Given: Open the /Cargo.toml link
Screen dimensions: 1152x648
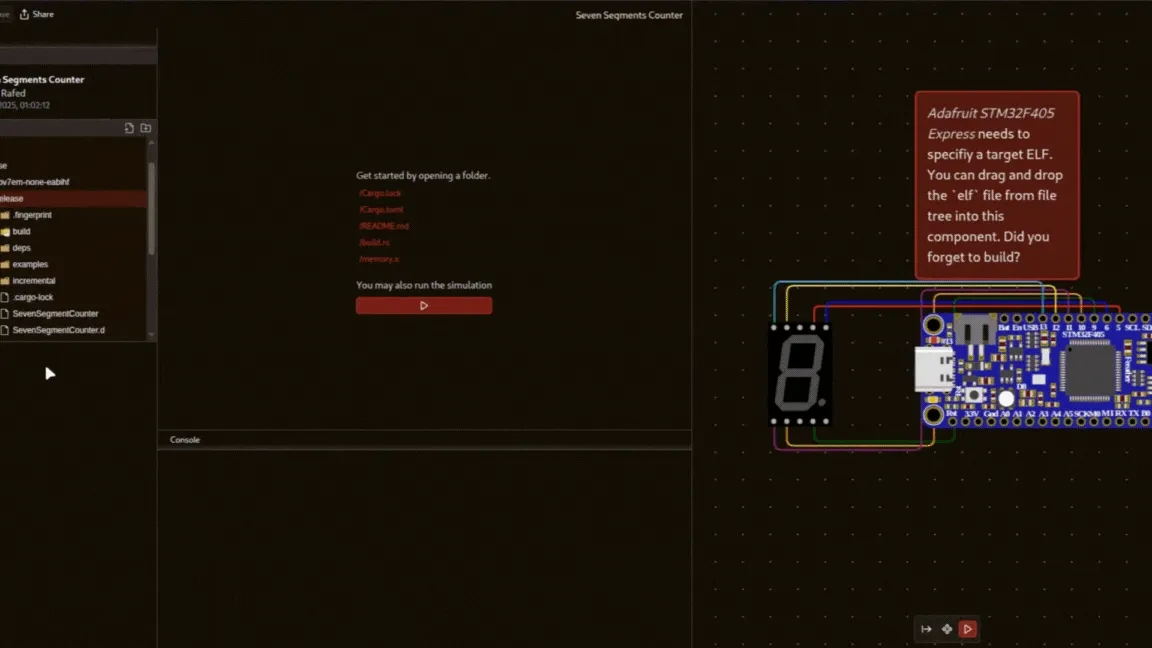Looking at the screenshot, I should [381, 209].
